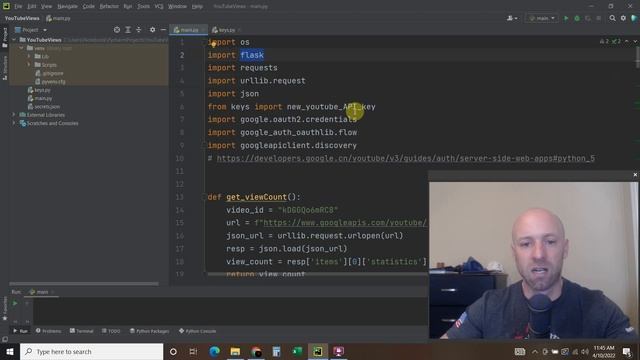This screenshot has width=640, height=360.
Task: Open the Tools menu
Action: (x=143, y=7)
